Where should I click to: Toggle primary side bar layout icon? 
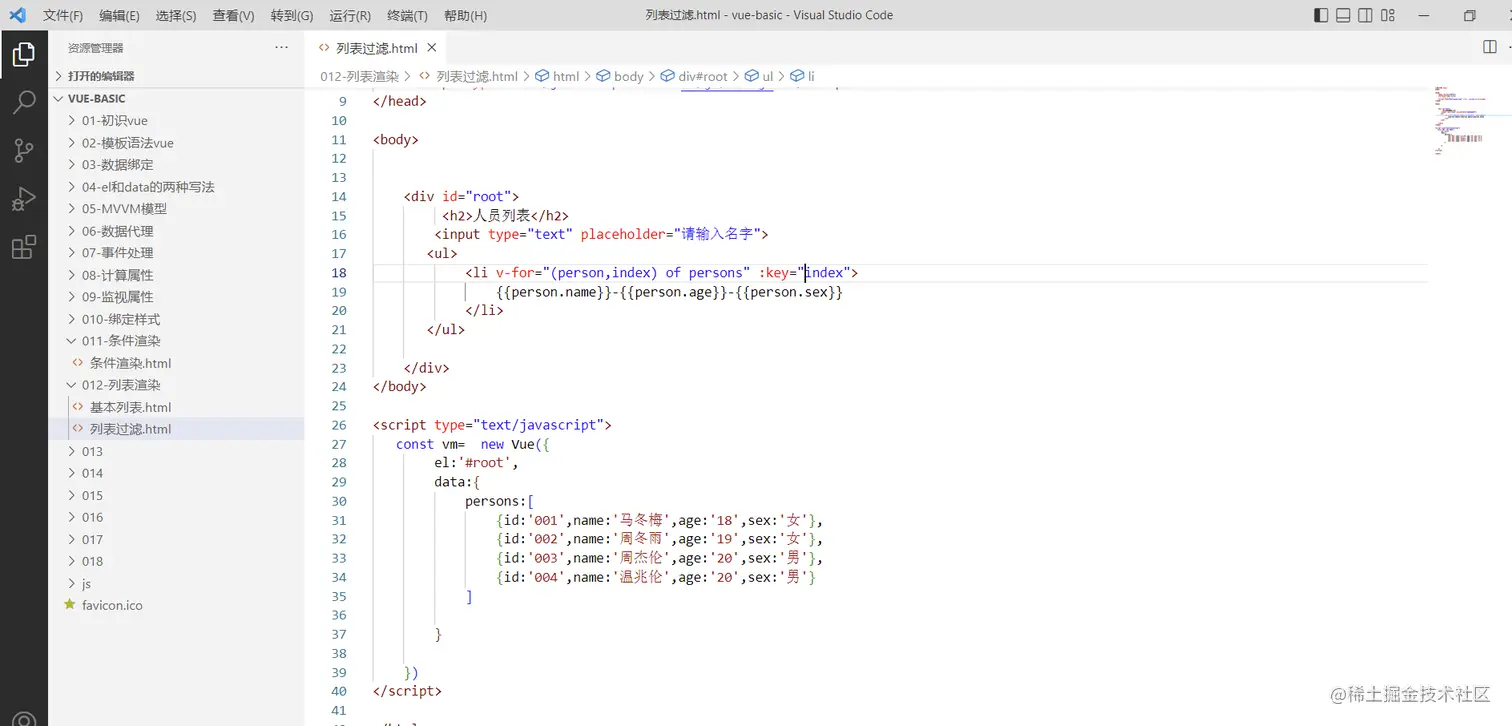pyautogui.click(x=1321, y=15)
